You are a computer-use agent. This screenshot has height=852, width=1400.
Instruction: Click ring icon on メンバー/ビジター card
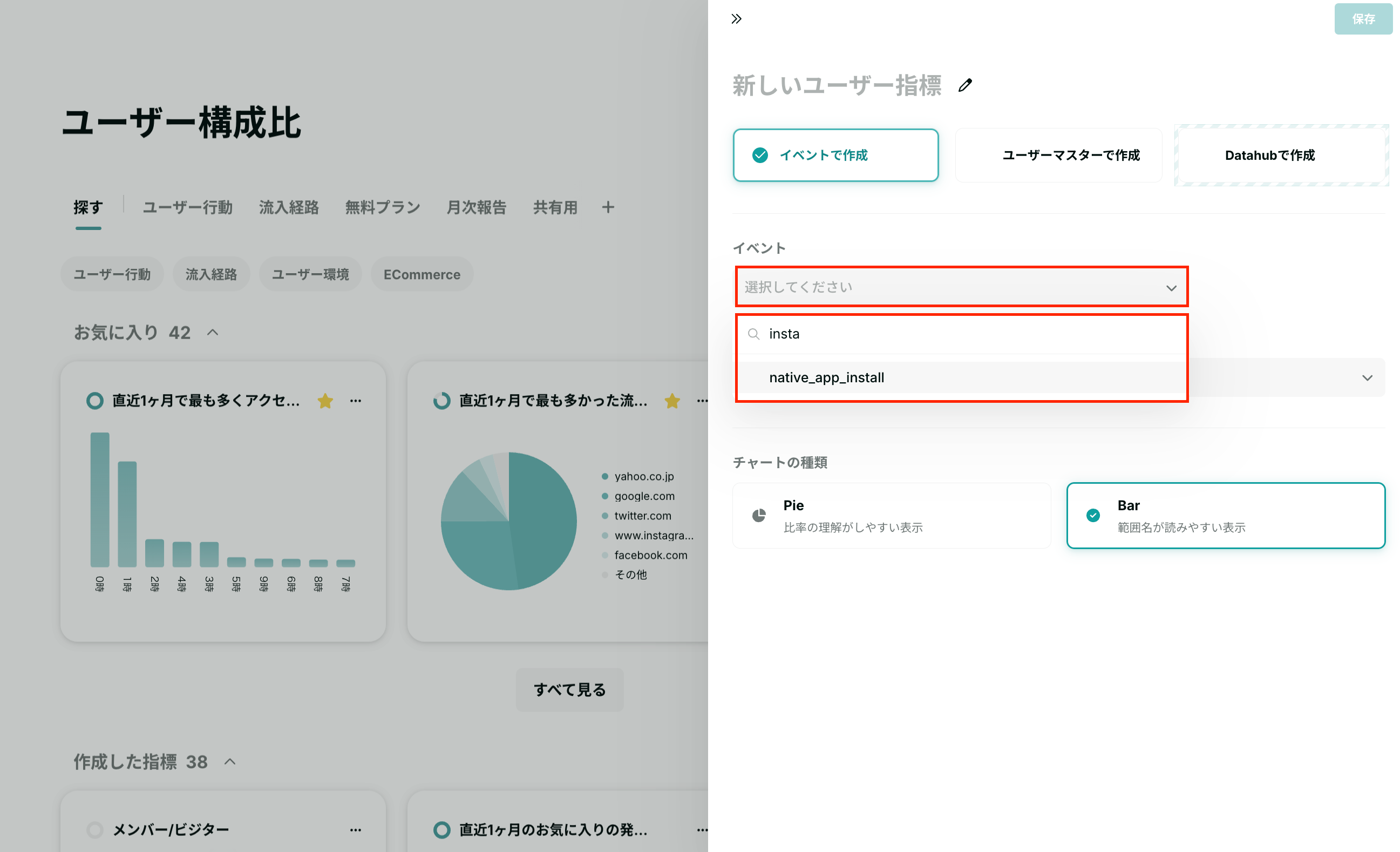click(x=95, y=830)
